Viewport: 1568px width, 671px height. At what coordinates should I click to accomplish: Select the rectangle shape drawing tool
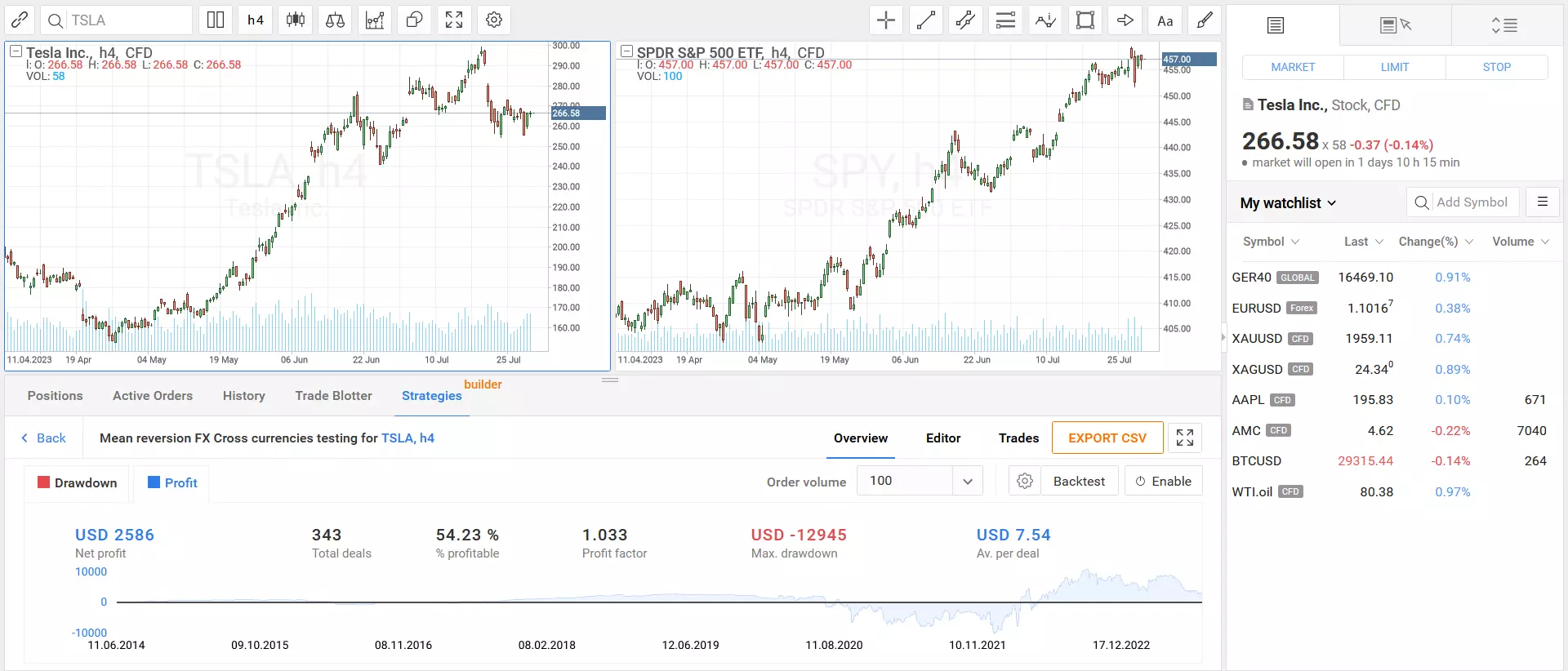(1085, 20)
